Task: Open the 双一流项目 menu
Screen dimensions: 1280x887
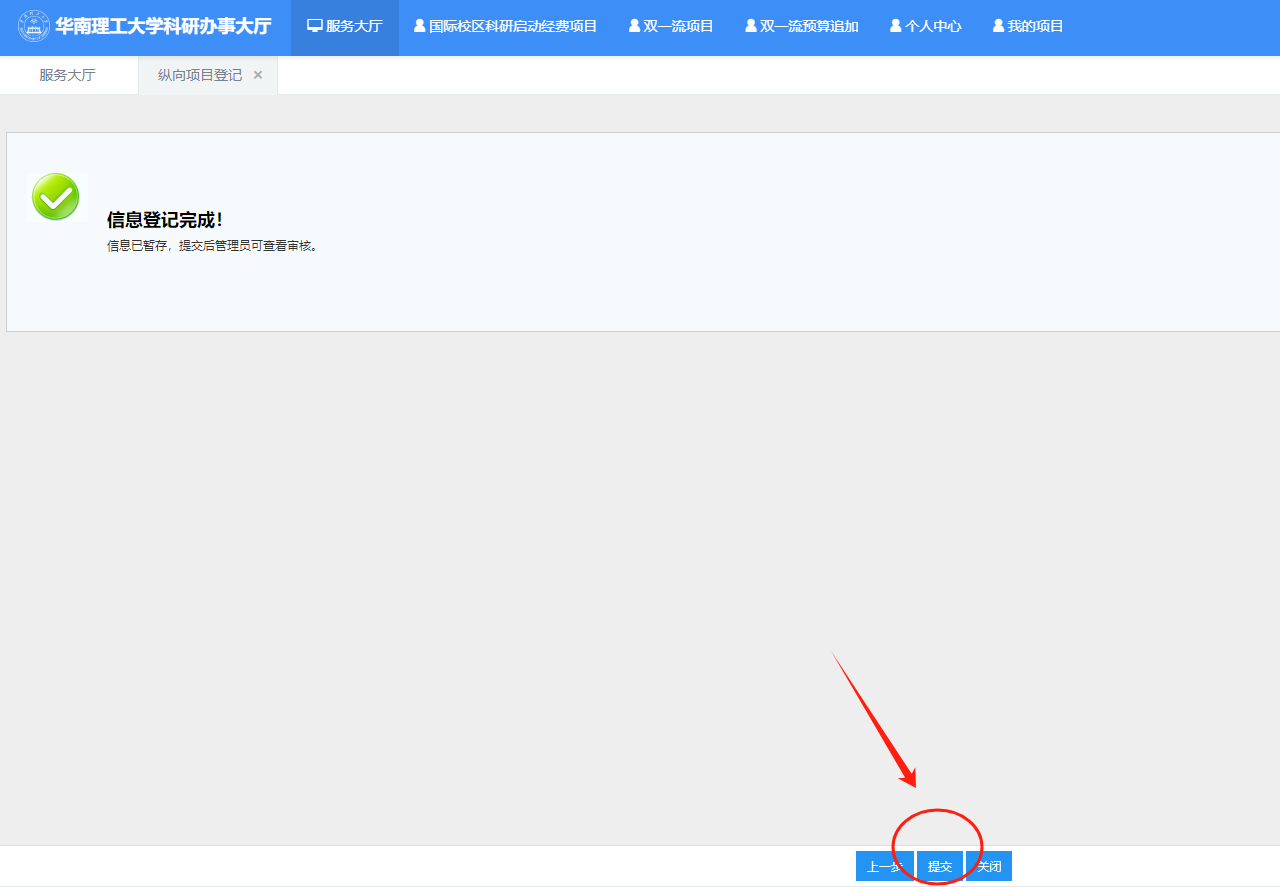Action: 671,27
